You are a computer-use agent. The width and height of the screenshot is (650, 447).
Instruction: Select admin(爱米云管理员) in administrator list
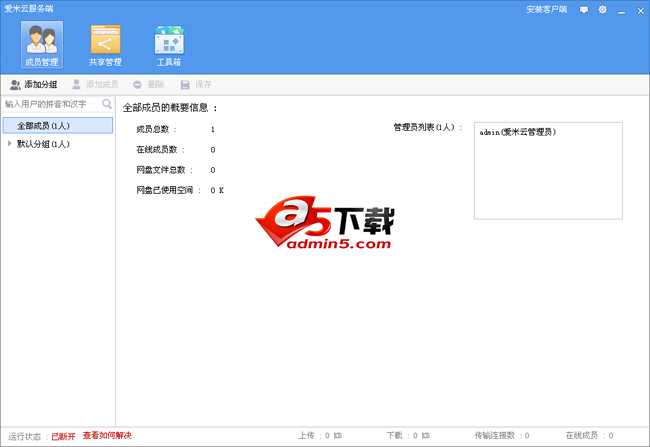pyautogui.click(x=518, y=132)
